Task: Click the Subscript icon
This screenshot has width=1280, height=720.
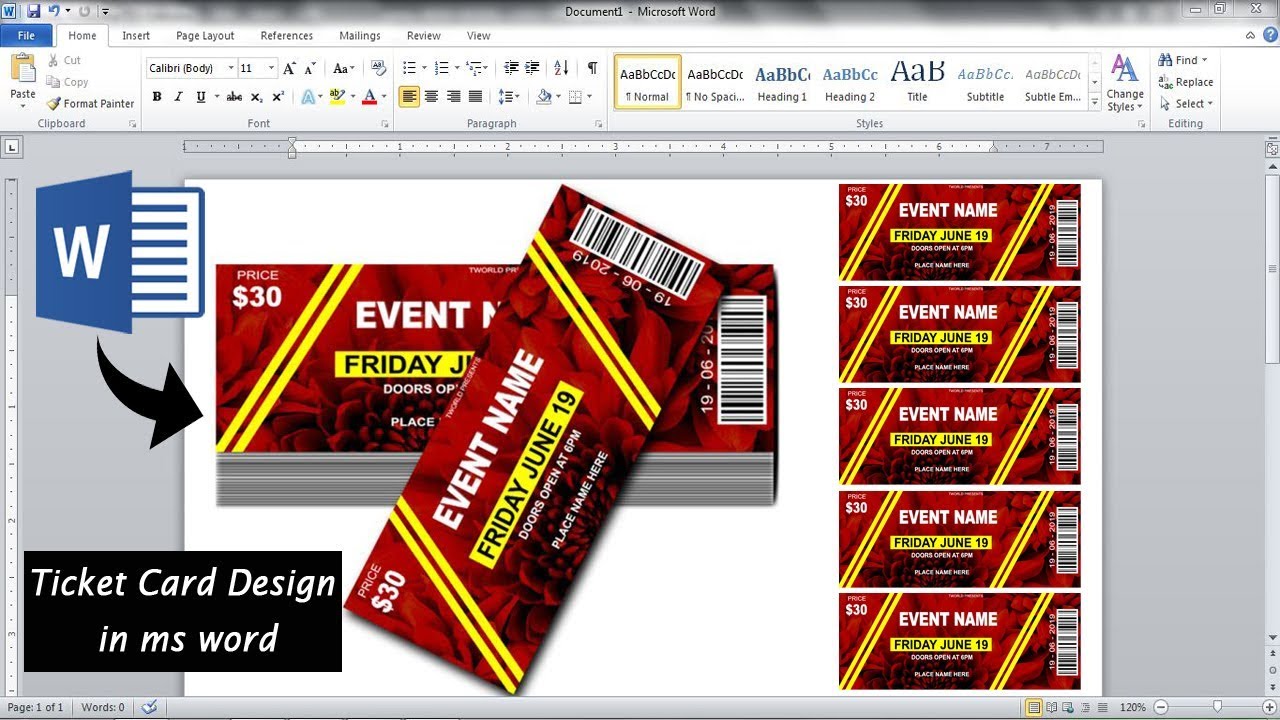Action: 256,97
